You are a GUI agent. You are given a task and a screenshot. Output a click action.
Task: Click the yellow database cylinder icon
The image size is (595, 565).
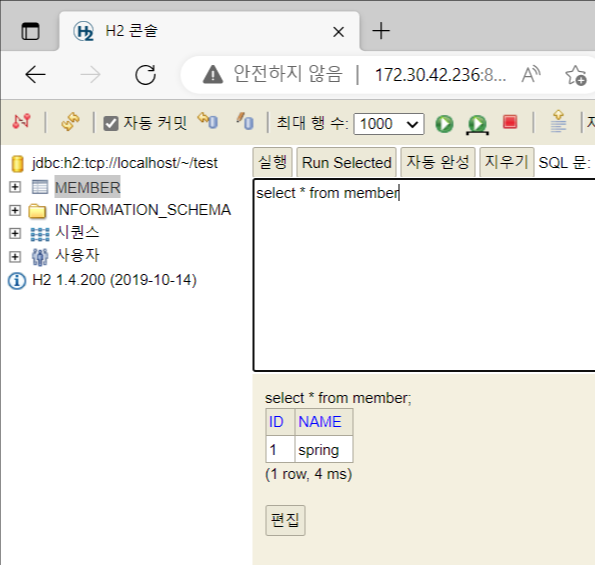(17, 164)
